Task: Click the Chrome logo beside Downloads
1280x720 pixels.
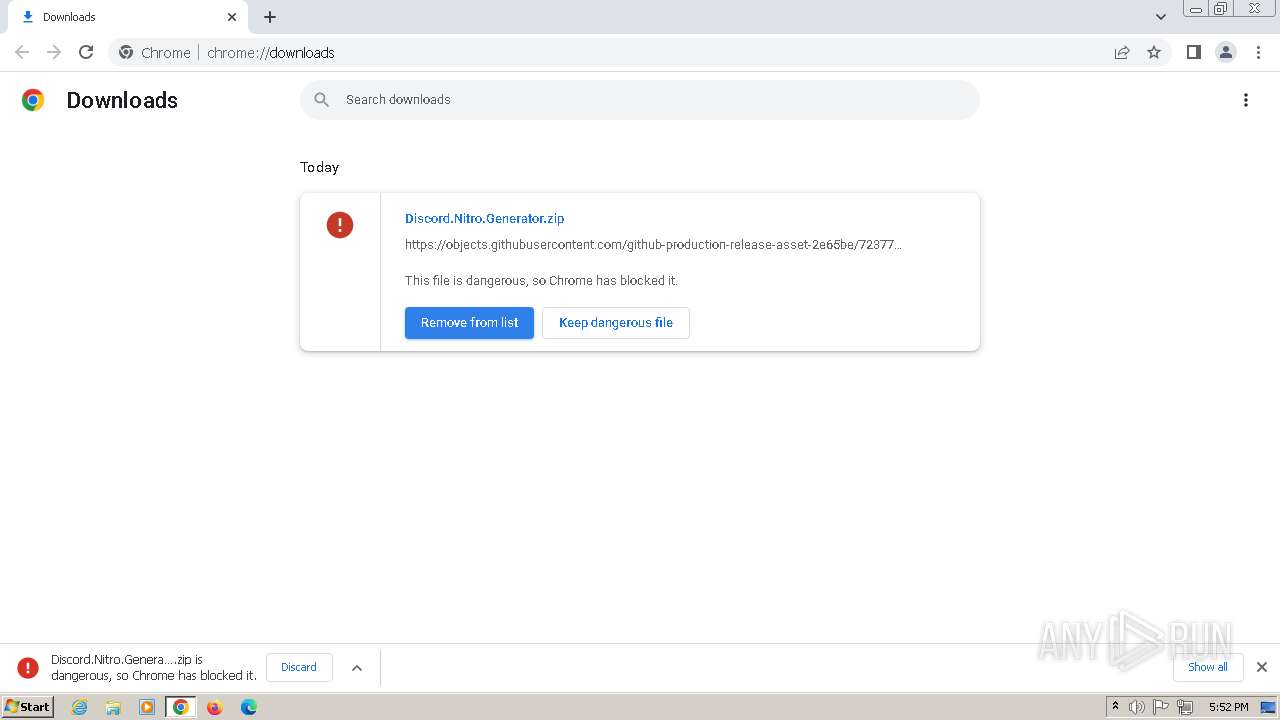Action: tap(33, 100)
